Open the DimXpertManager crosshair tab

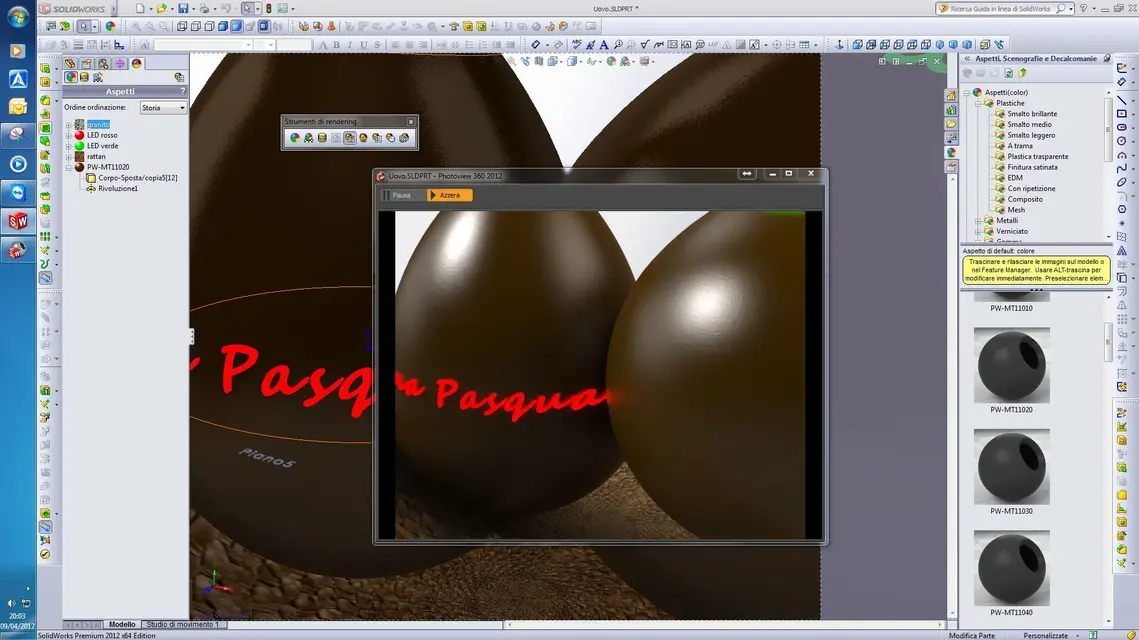point(120,64)
